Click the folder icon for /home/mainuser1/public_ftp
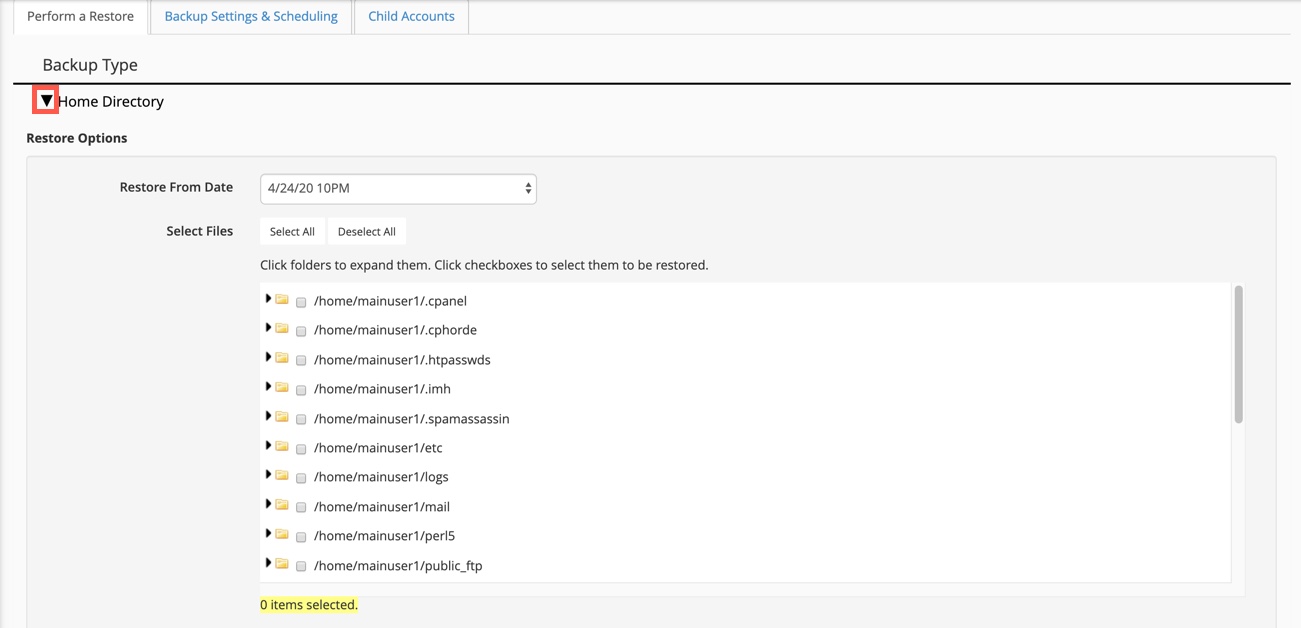The width and height of the screenshot is (1301, 628). pyautogui.click(x=282, y=564)
